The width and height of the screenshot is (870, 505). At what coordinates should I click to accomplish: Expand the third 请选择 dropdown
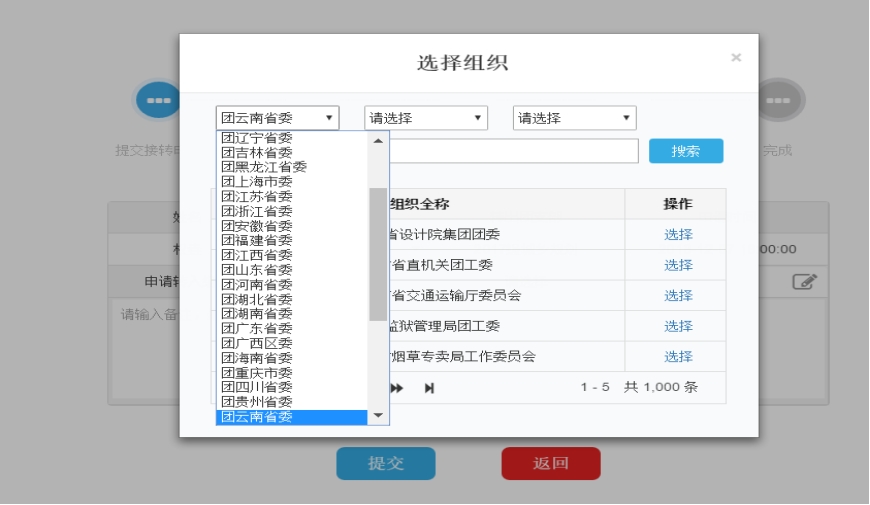point(574,118)
